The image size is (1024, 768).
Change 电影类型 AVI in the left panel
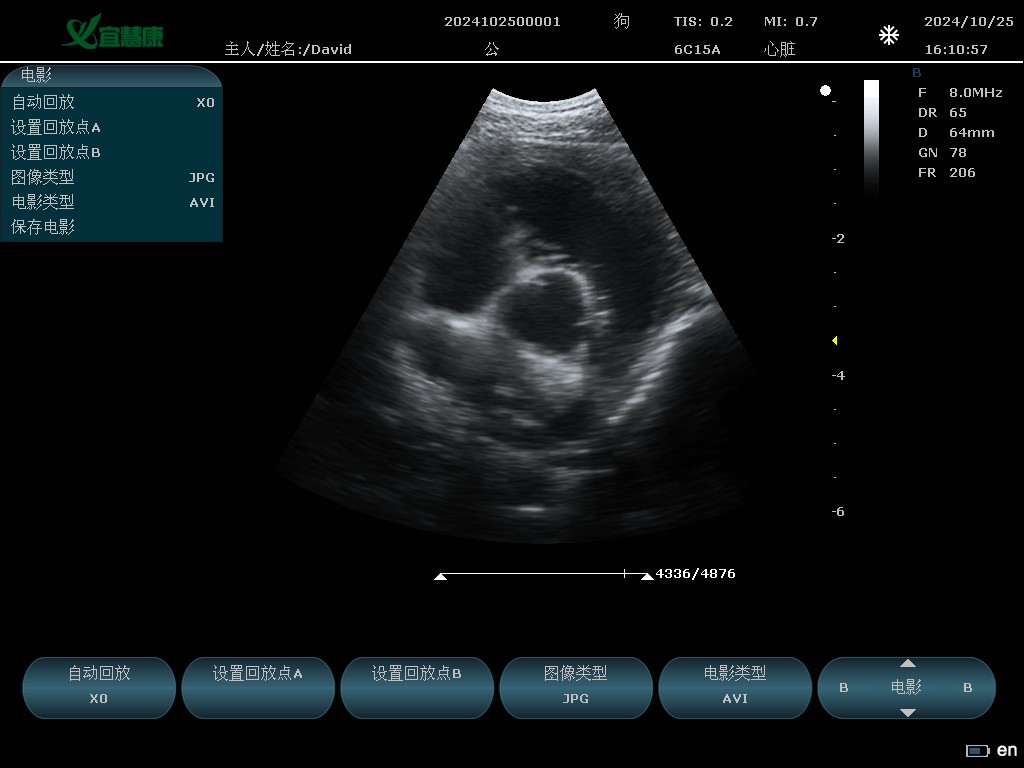pyautogui.click(x=111, y=202)
